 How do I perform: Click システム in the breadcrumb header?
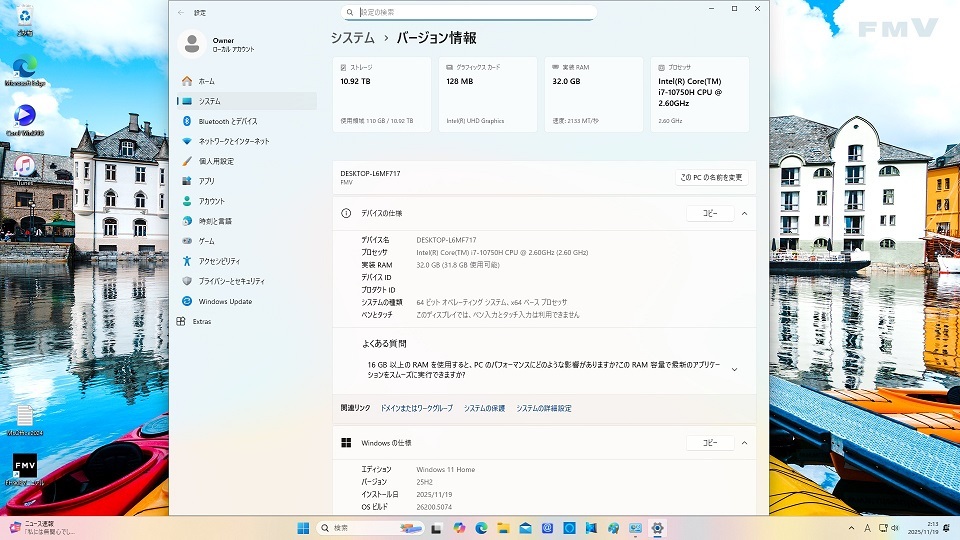(x=353, y=38)
